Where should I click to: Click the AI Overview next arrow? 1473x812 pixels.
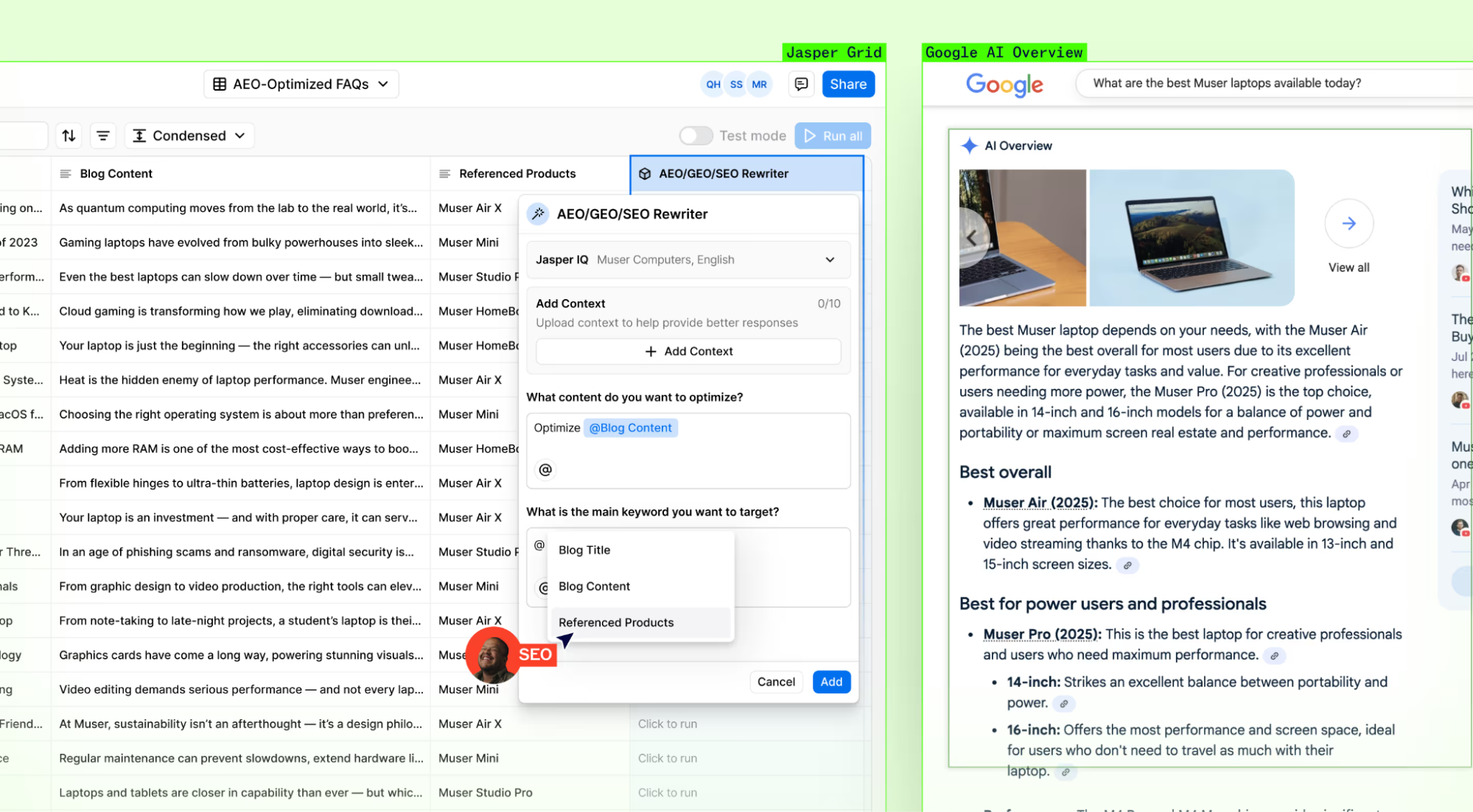[x=1348, y=223]
